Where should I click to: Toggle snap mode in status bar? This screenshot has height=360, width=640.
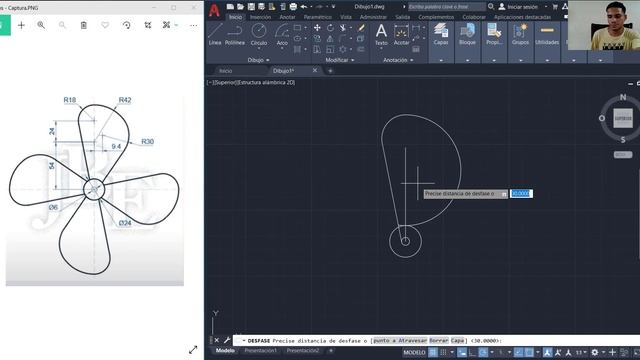443,352
